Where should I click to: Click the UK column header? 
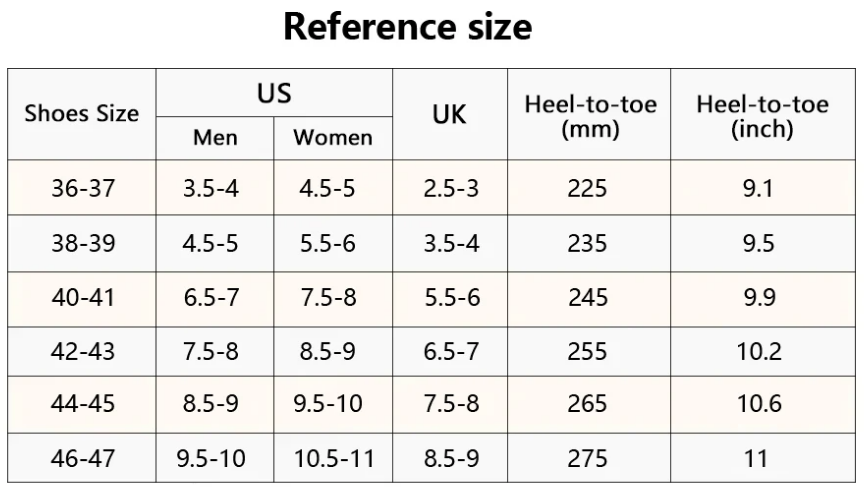tap(450, 114)
